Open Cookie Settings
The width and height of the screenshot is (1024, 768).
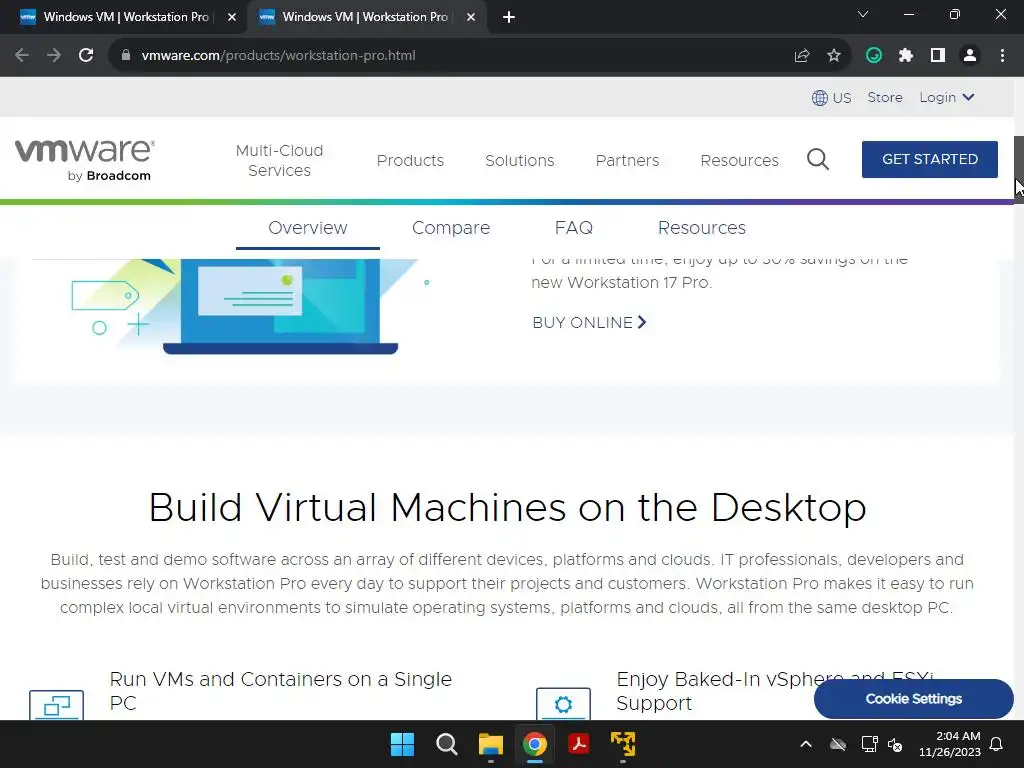click(x=914, y=699)
